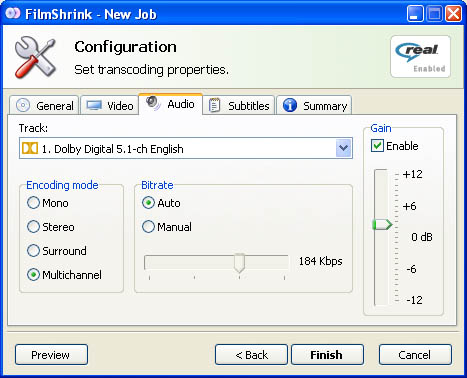Close the FilmShrink window
The height and width of the screenshot is (378, 467).
[454, 14]
